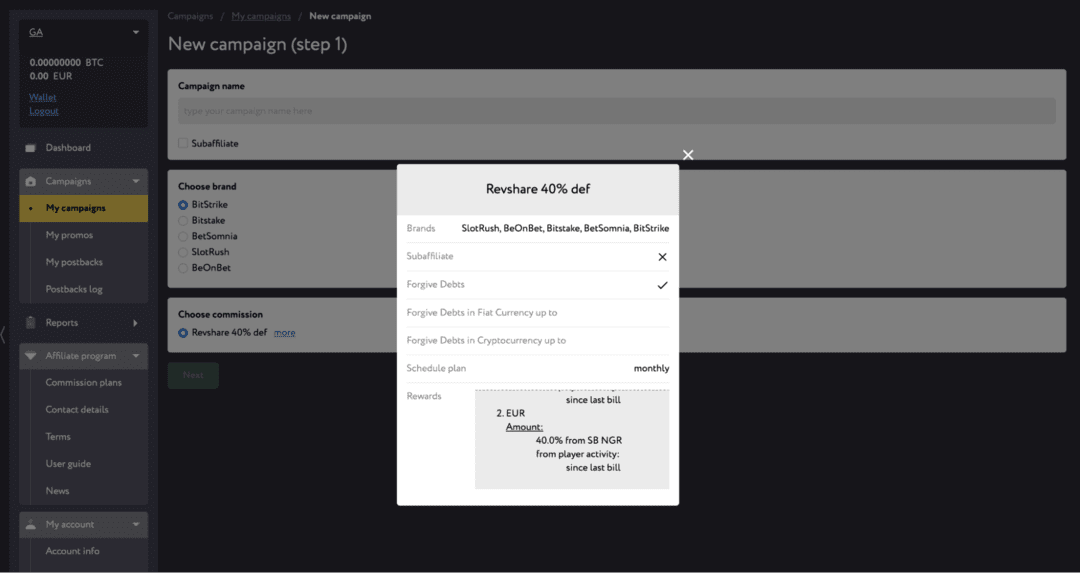Click the New campaign (step 1) heading
Viewport: 1080px width, 573px height.
258,45
